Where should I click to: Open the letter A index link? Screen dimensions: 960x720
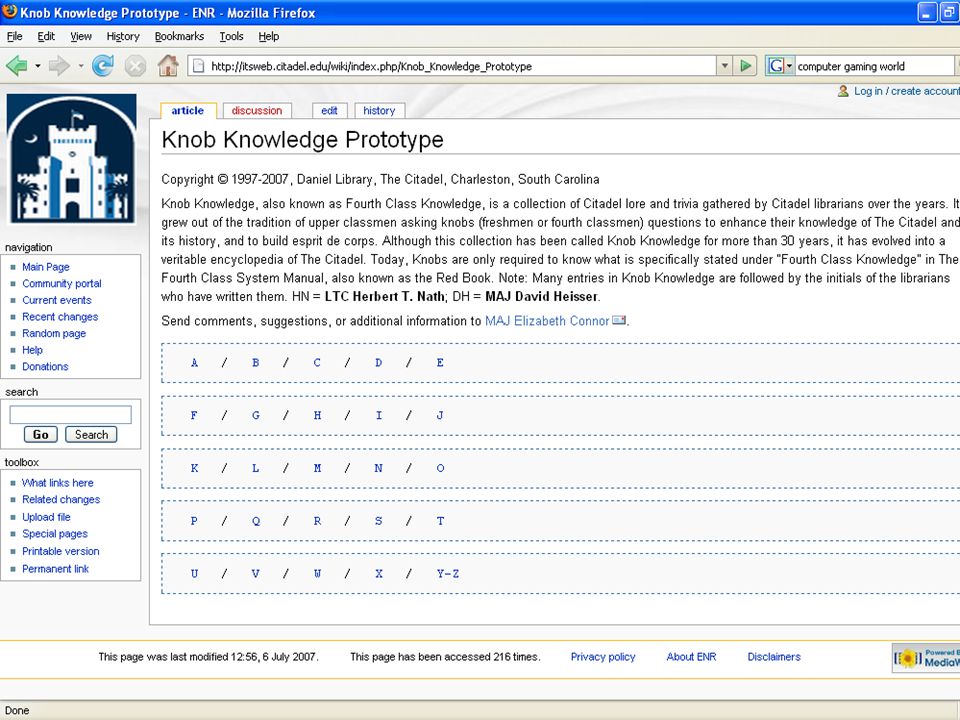tap(194, 362)
